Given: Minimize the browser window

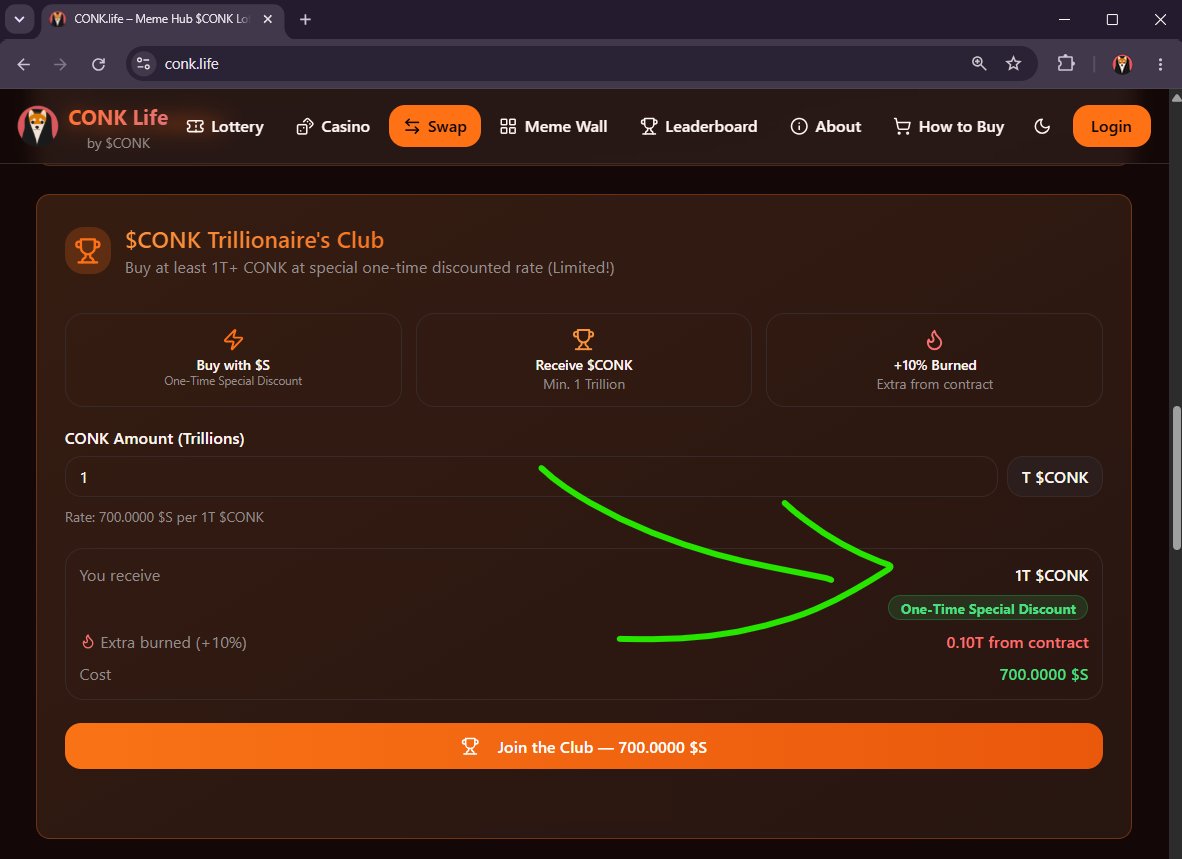Looking at the screenshot, I should tap(1064, 20).
